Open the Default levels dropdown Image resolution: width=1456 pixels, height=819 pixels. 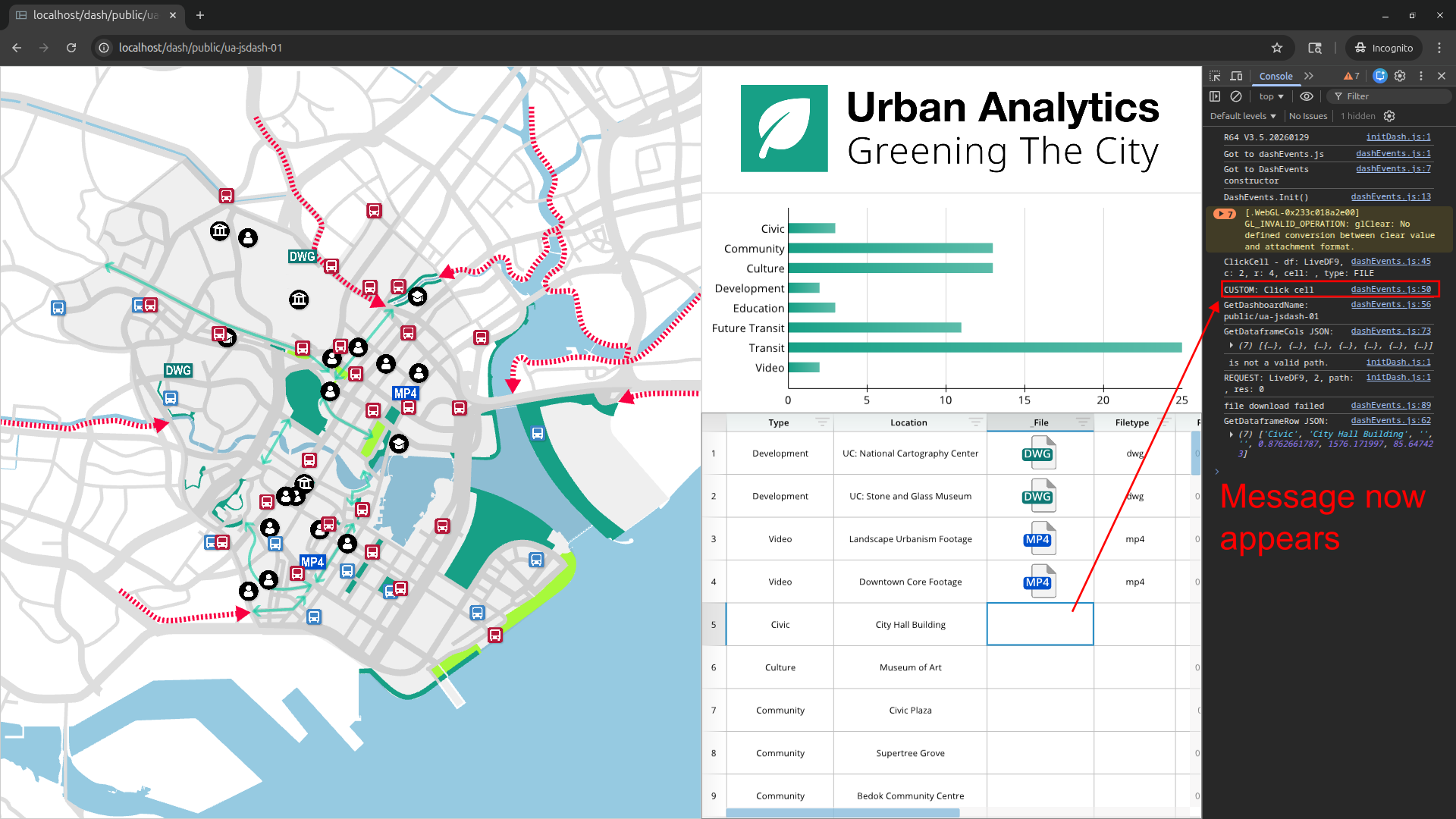(1242, 116)
